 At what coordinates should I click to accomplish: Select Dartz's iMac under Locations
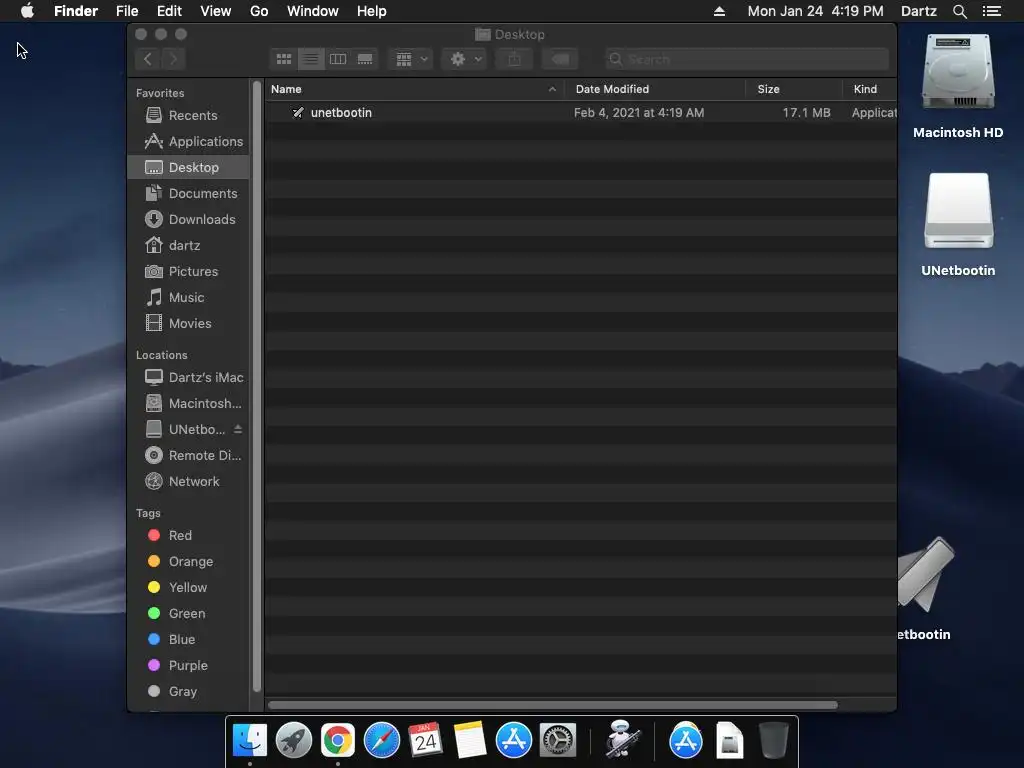188,377
